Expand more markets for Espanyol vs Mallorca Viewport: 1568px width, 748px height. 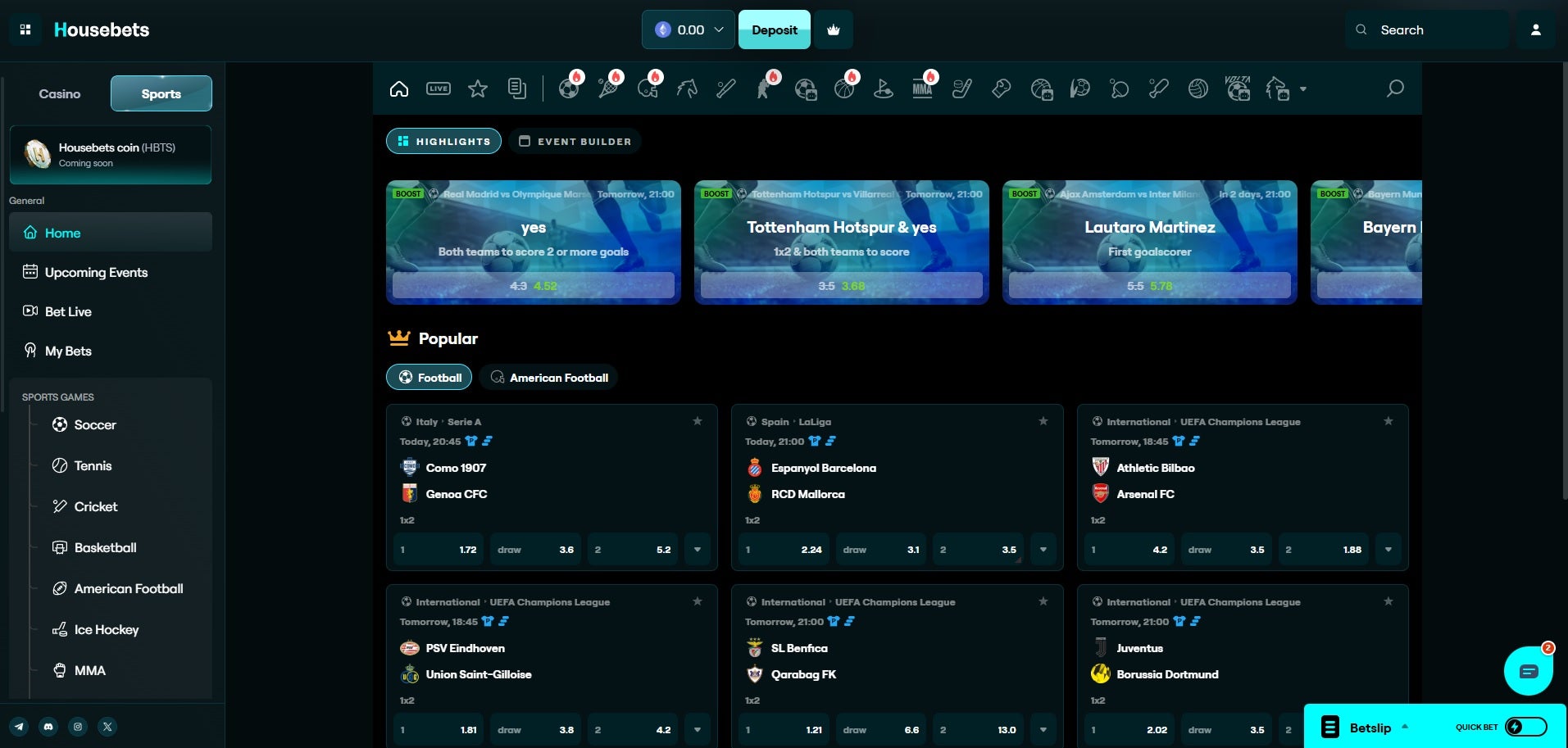coord(1043,550)
